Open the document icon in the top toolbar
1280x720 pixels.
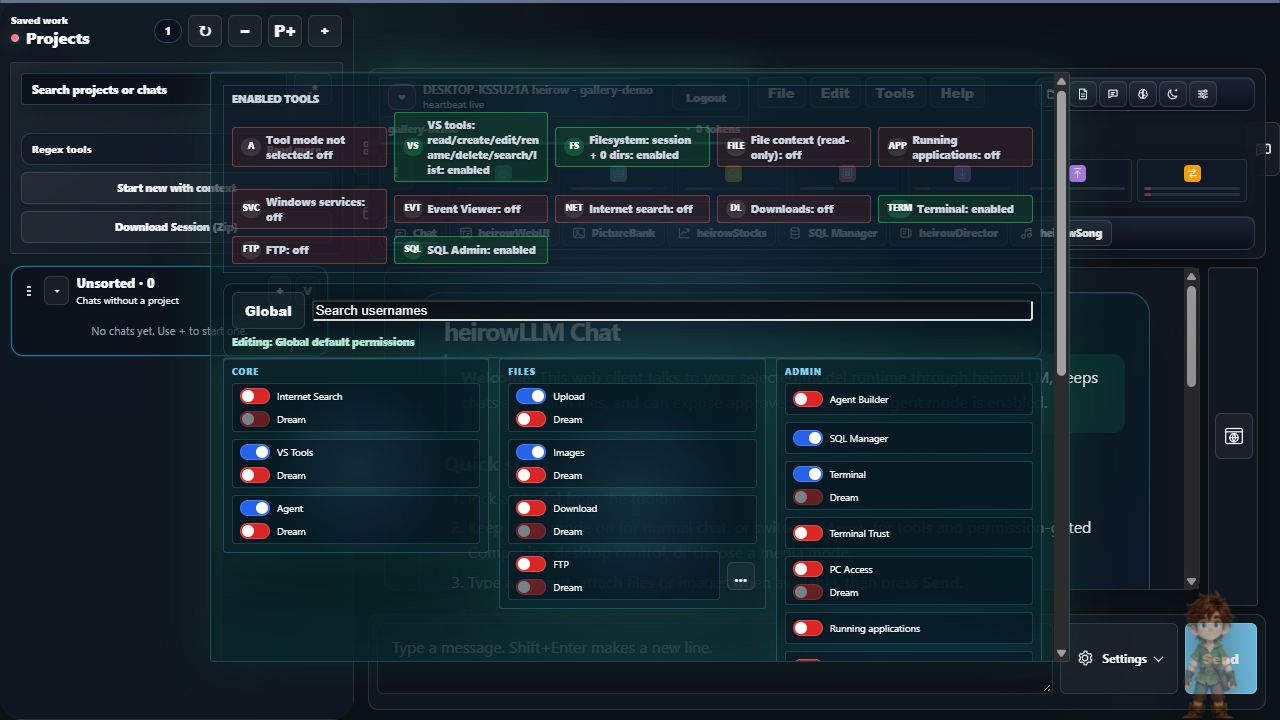coord(1083,94)
